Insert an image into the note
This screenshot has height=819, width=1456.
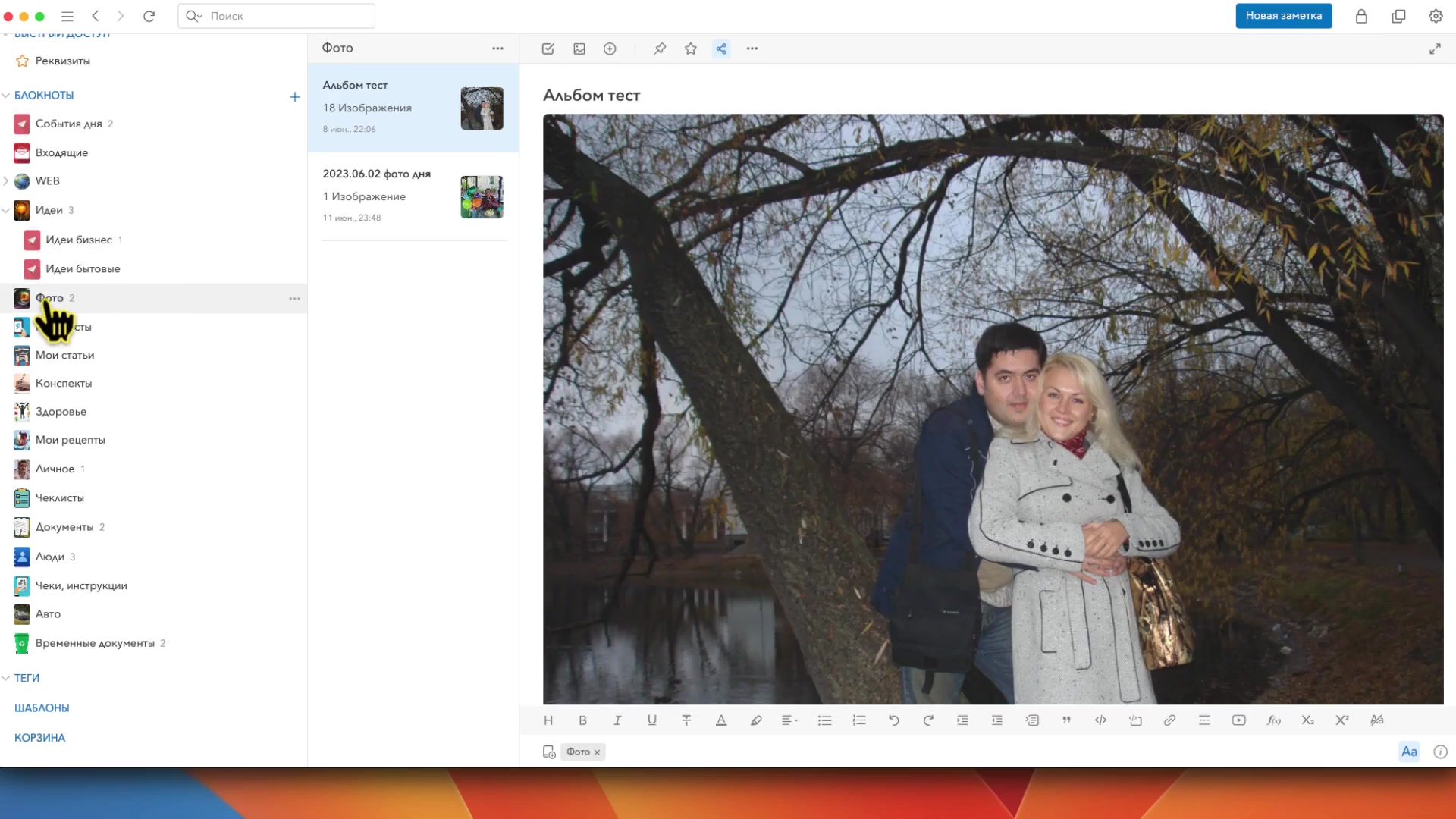pyautogui.click(x=580, y=49)
